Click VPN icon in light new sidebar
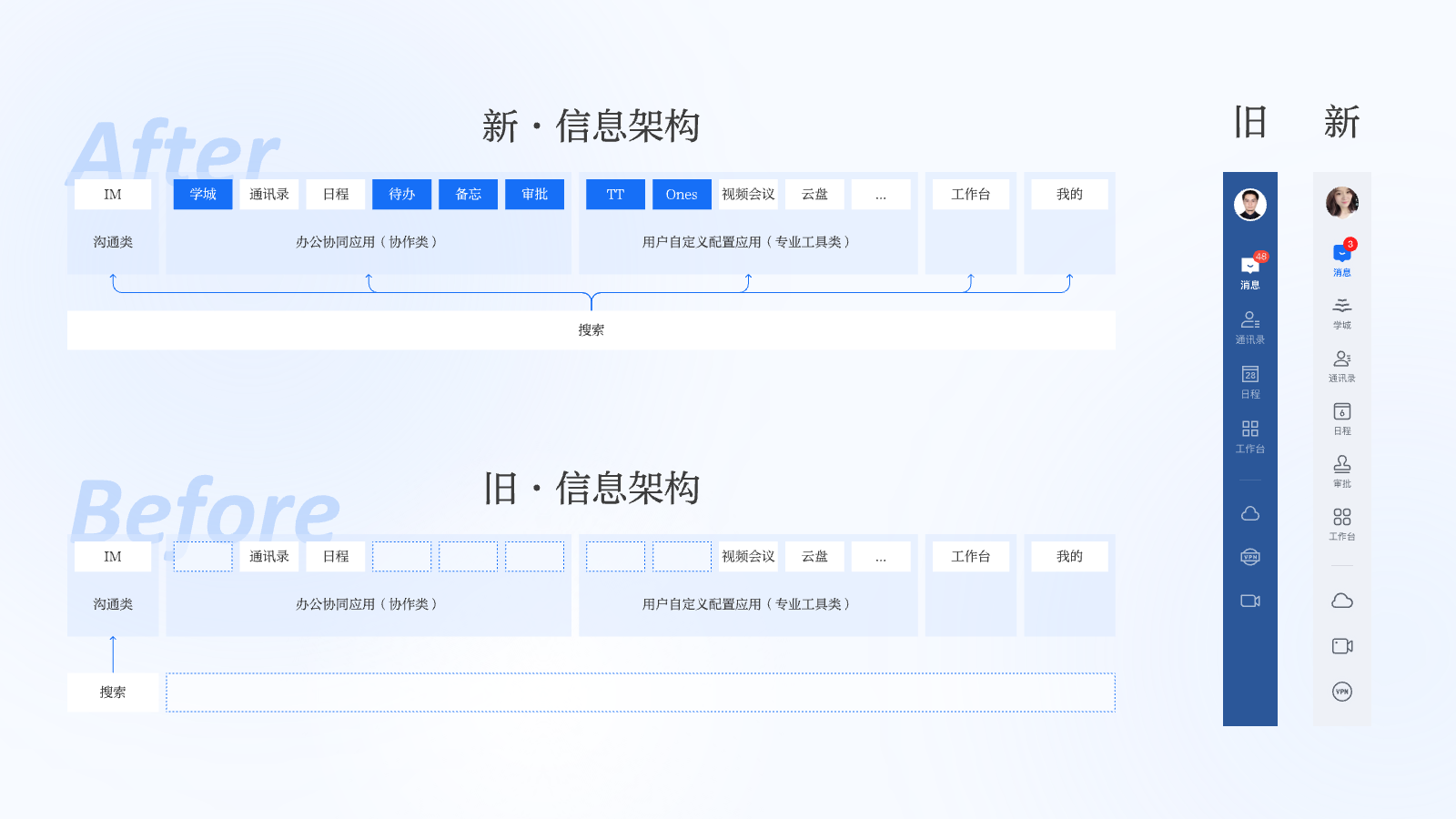The width and height of the screenshot is (1456, 819). pos(1342,692)
